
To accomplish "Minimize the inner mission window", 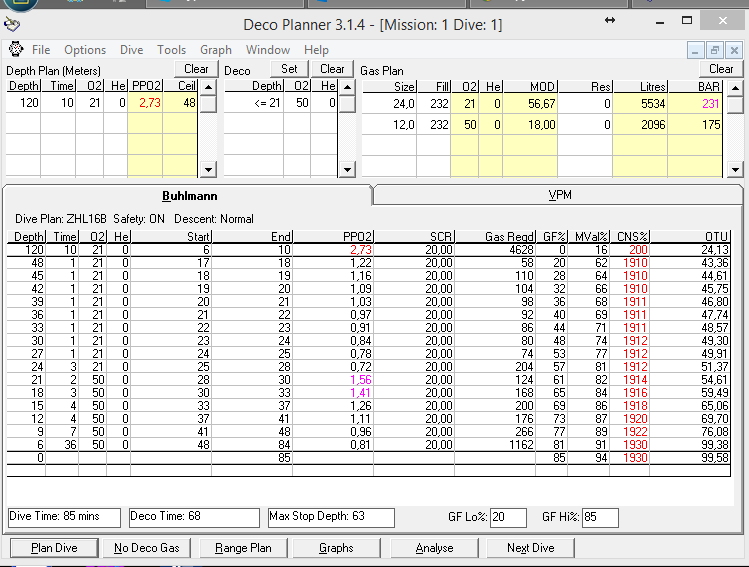I will coord(695,50).
